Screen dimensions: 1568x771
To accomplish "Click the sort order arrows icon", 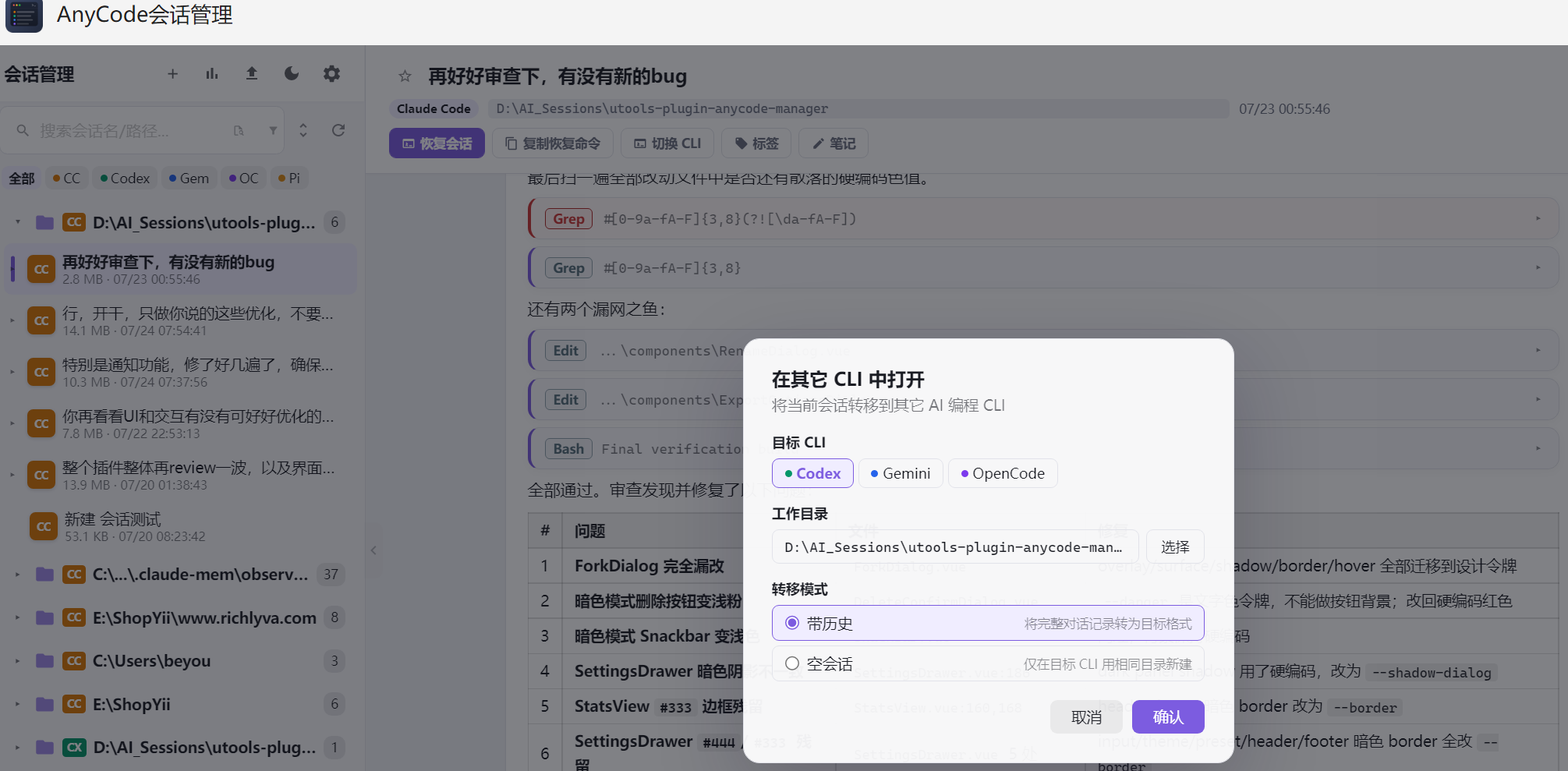I will (303, 130).
